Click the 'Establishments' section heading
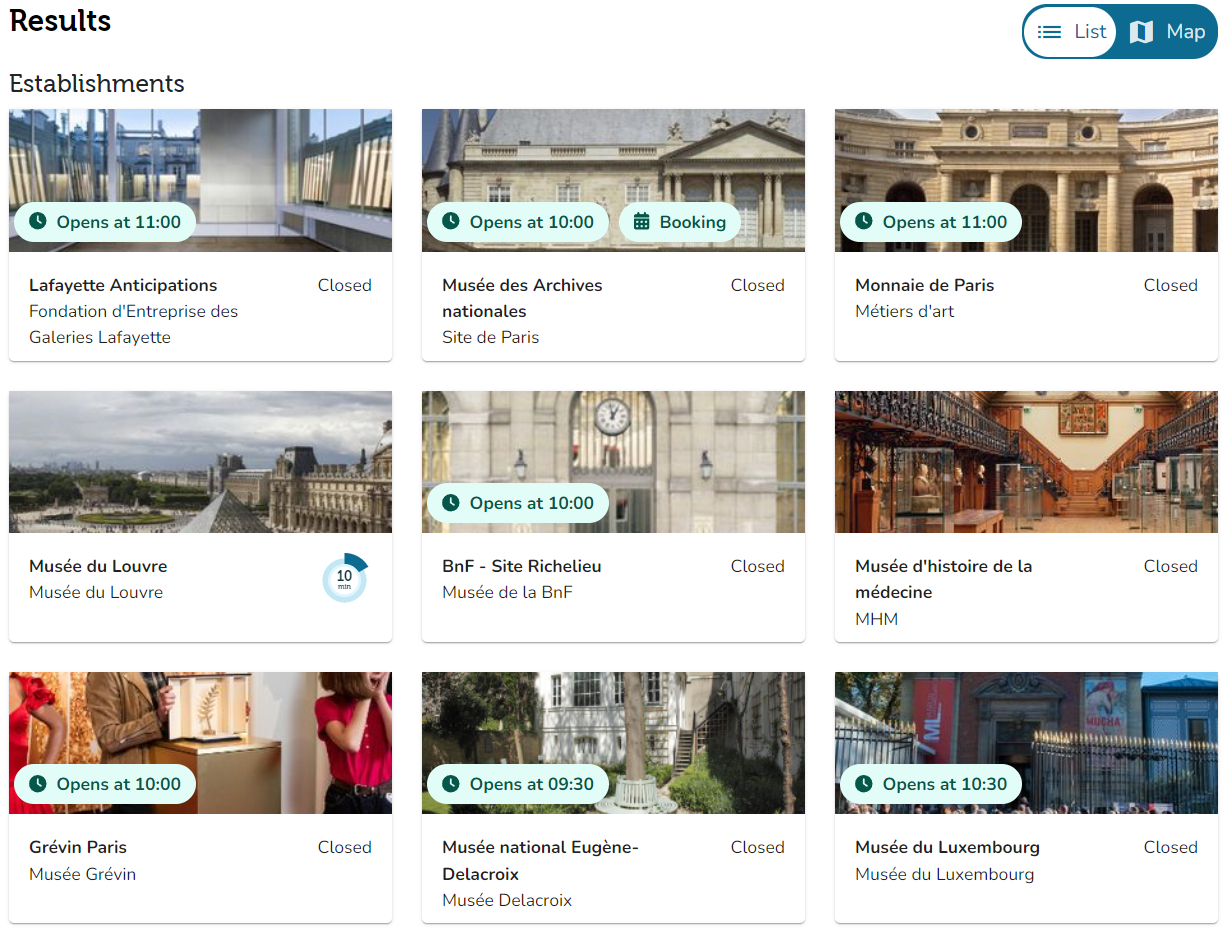The width and height of the screenshot is (1229, 932). [97, 83]
